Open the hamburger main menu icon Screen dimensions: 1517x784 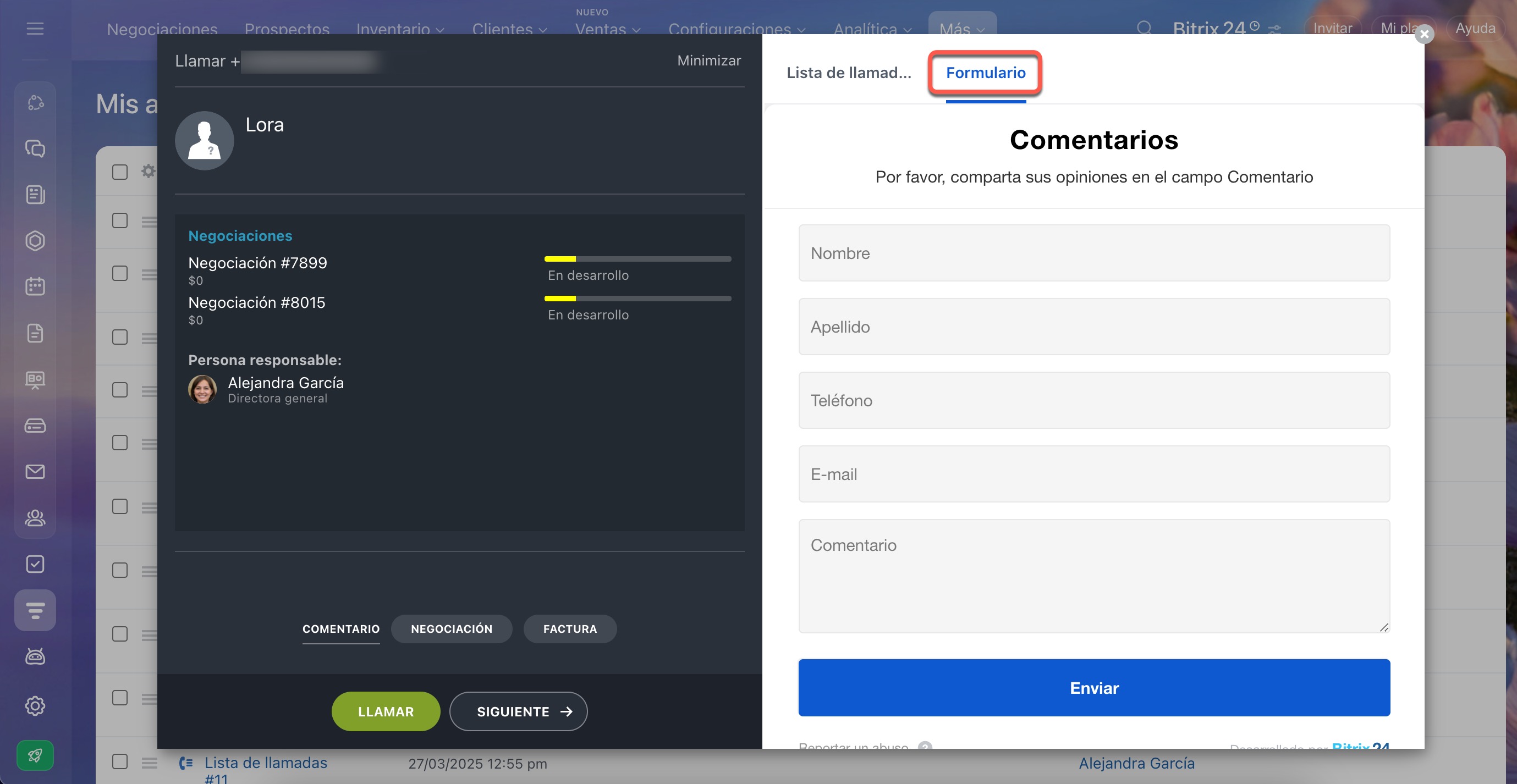(35, 28)
